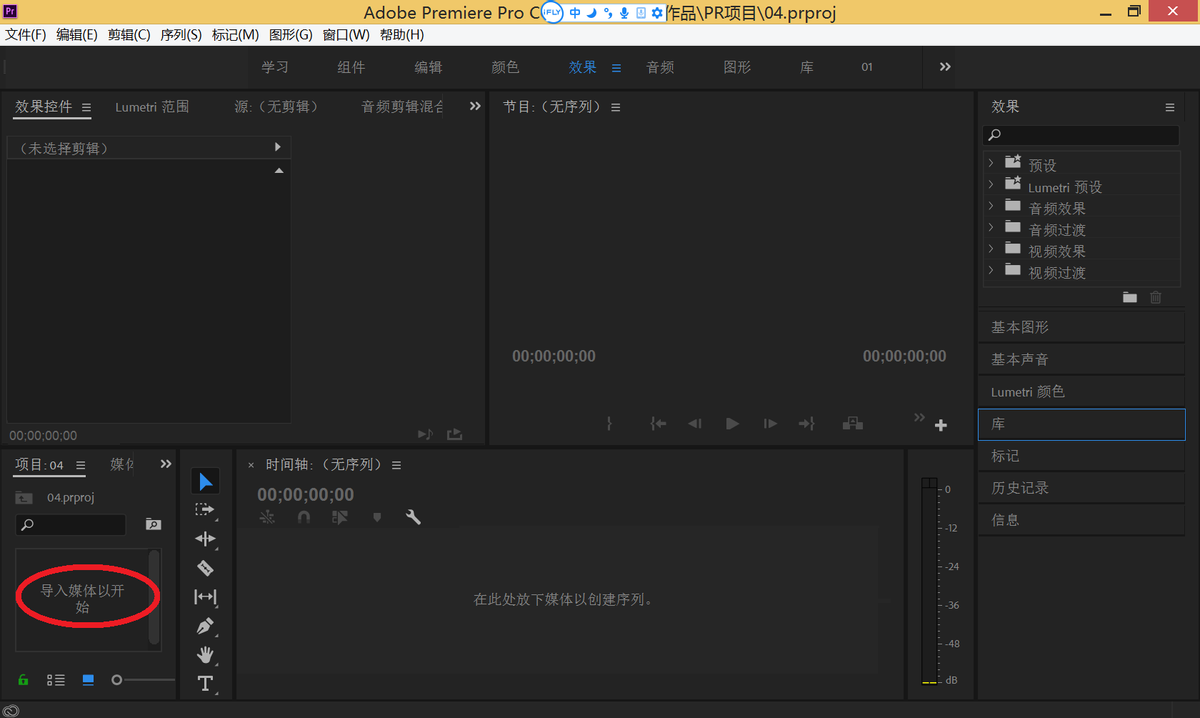Screen dimensions: 1200x718
Task: Open Creative Cloud icon in status bar
Action: coord(11,710)
